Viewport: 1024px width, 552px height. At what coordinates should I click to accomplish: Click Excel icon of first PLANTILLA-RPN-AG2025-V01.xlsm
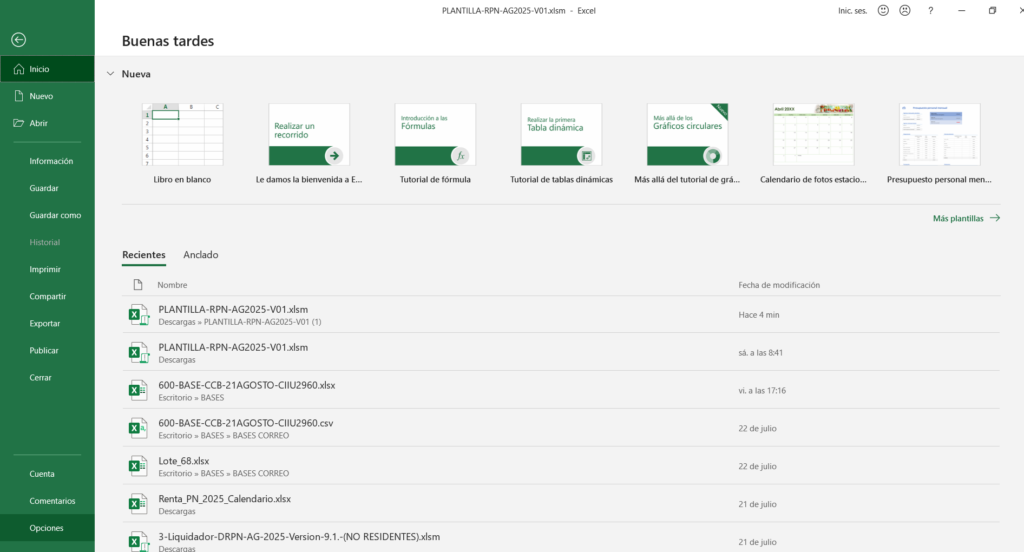(x=138, y=315)
